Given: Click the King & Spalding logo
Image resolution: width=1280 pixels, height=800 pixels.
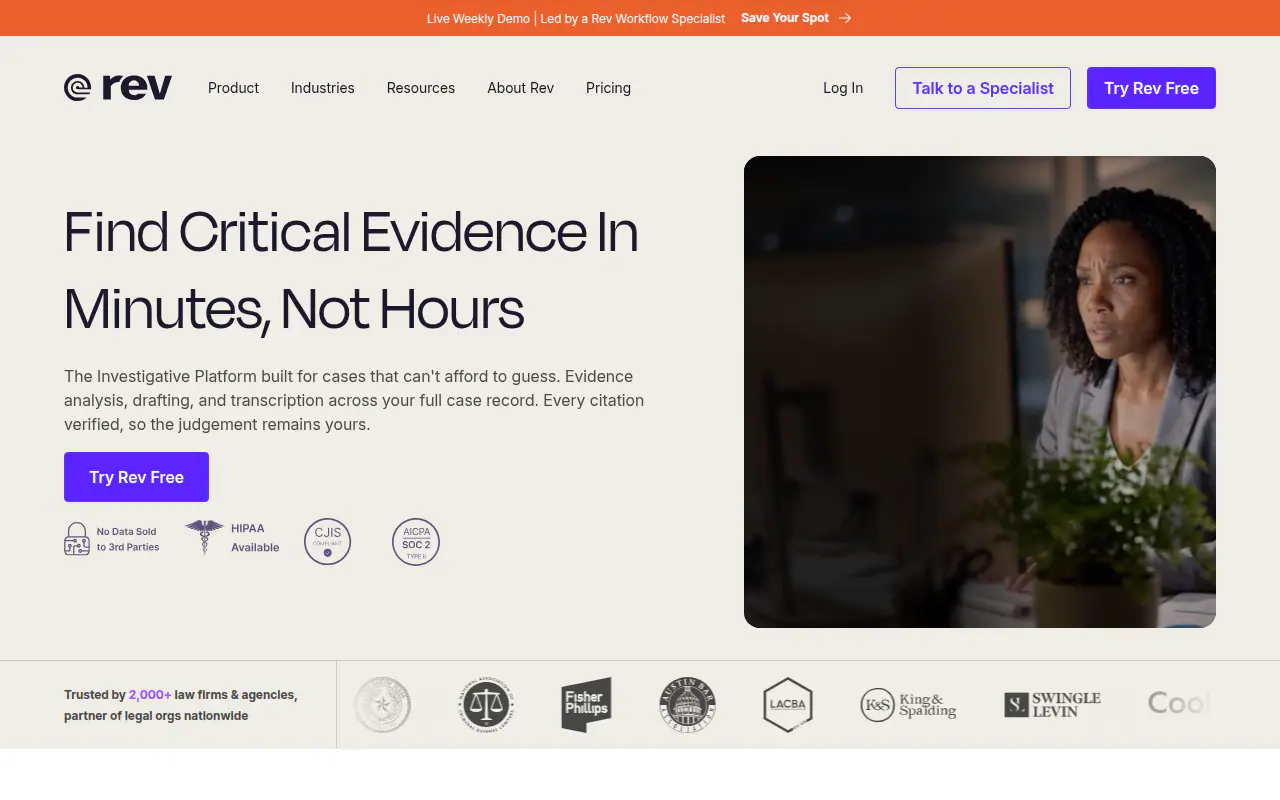Looking at the screenshot, I should [908, 705].
